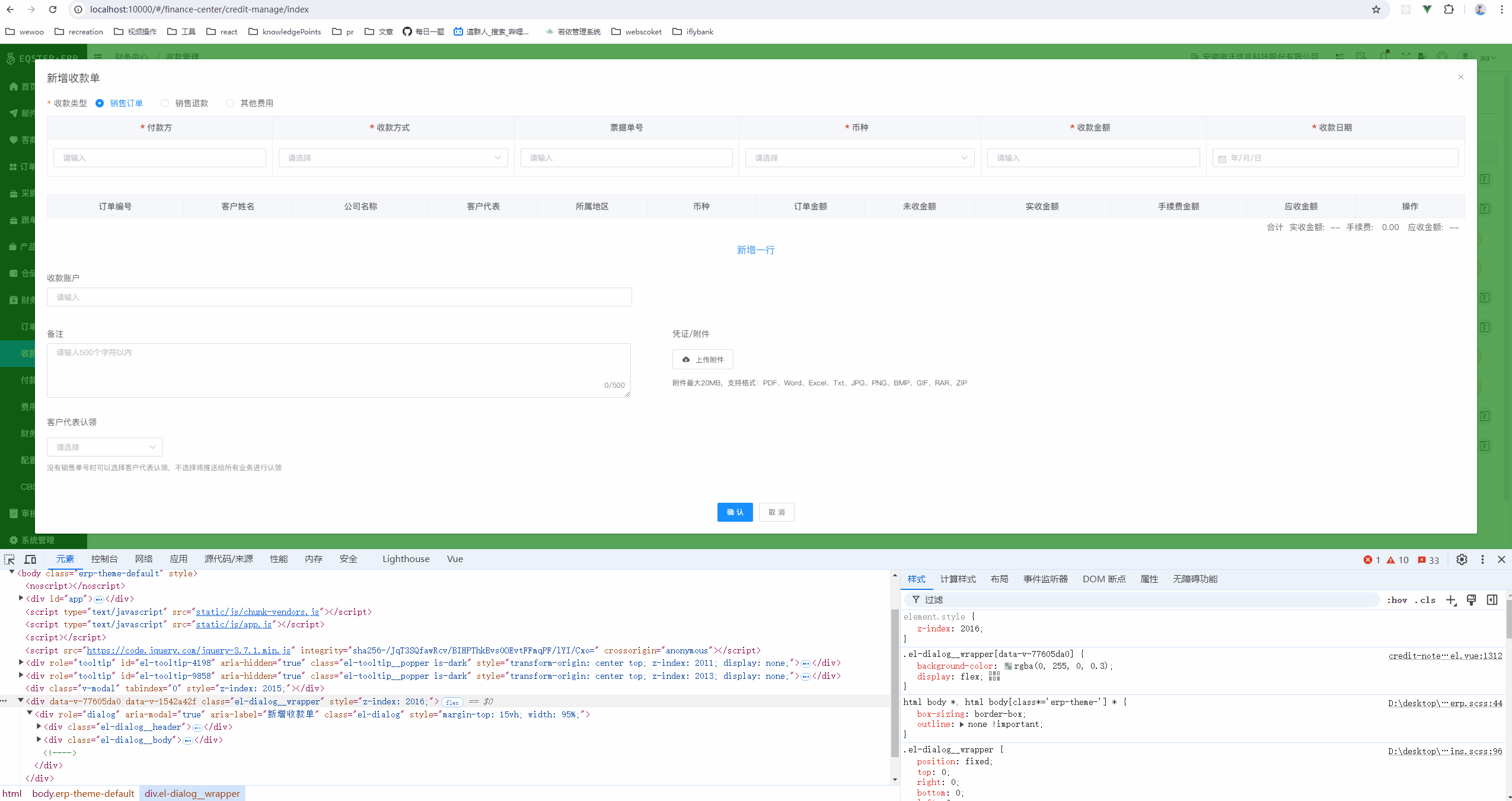Expand the el-dialog__header div node

39,726
